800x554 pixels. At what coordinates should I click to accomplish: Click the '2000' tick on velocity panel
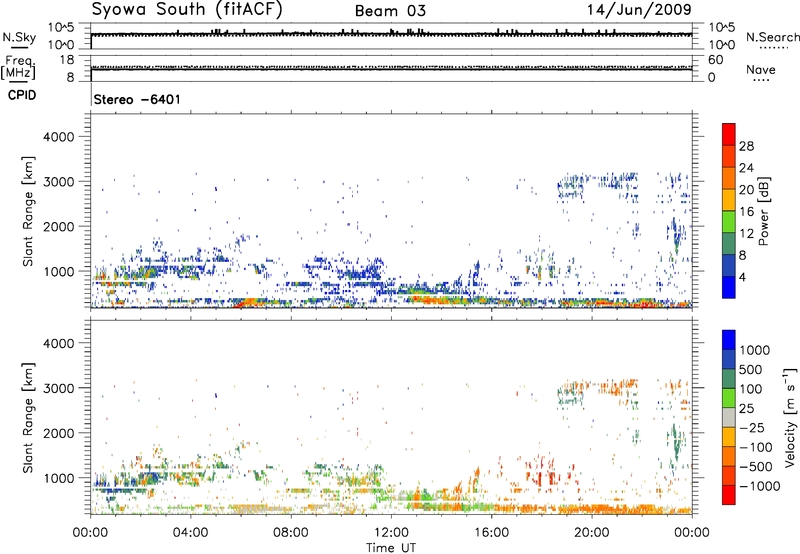[x=58, y=433]
